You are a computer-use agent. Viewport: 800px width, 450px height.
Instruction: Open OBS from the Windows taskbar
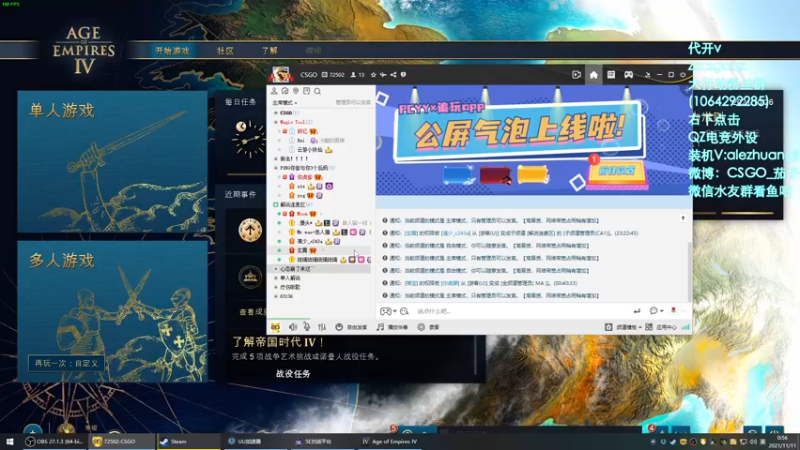point(55,441)
